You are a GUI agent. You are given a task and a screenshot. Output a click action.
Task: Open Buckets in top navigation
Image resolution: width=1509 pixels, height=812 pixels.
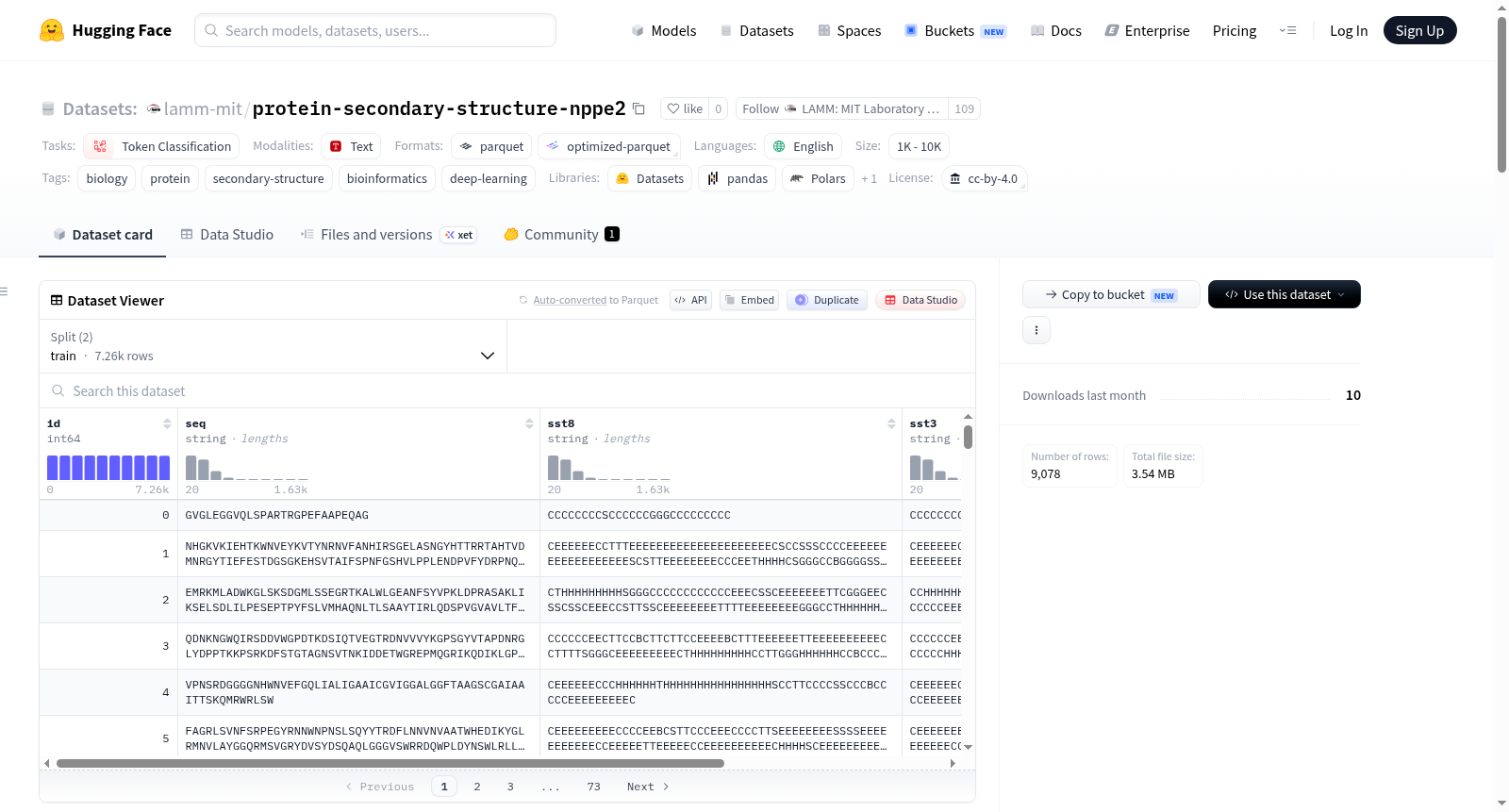pos(955,30)
